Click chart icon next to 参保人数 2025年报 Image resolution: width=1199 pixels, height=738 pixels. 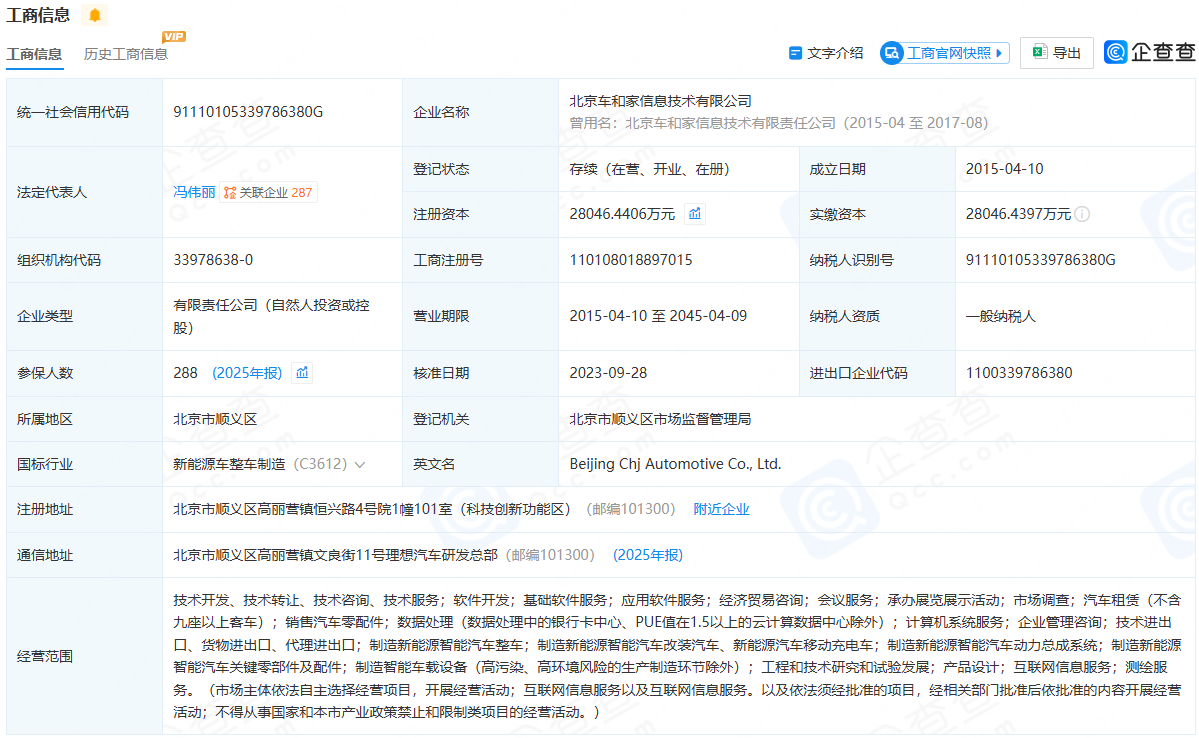click(x=303, y=372)
